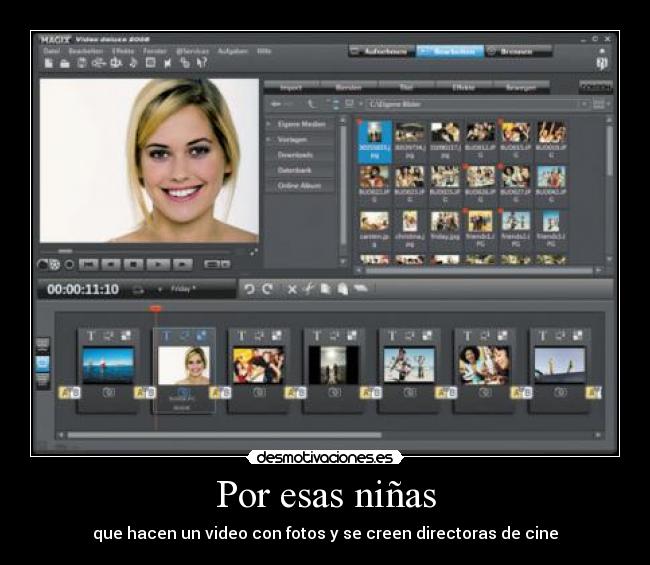Select the highlighted blue thumbnail in media pool
This screenshot has width=650, height=565.
(x=375, y=141)
